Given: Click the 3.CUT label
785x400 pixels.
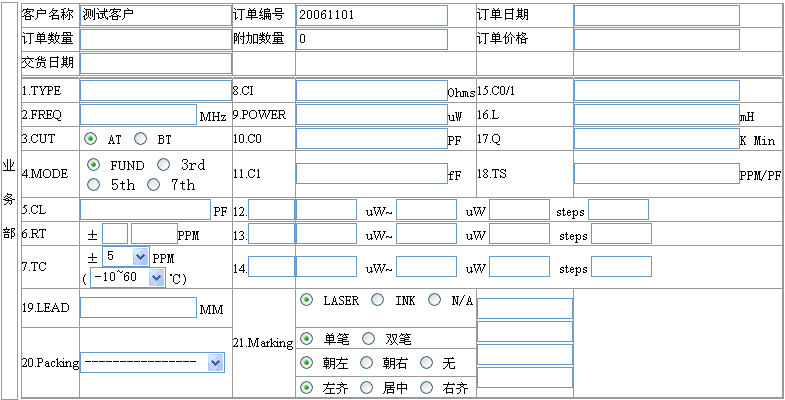Looking at the screenshot, I should coord(38,139).
